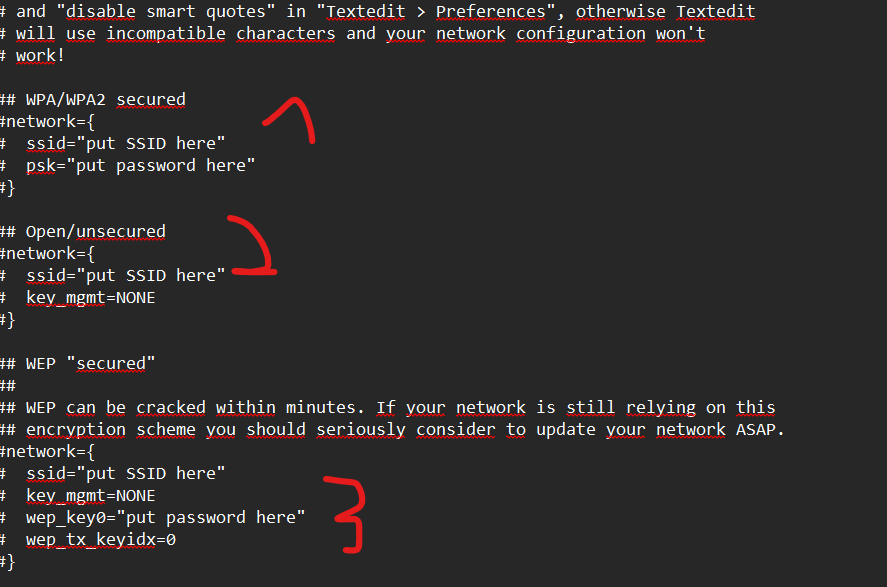Click the 'wep_tx_keyidx=0' line

pos(101,540)
